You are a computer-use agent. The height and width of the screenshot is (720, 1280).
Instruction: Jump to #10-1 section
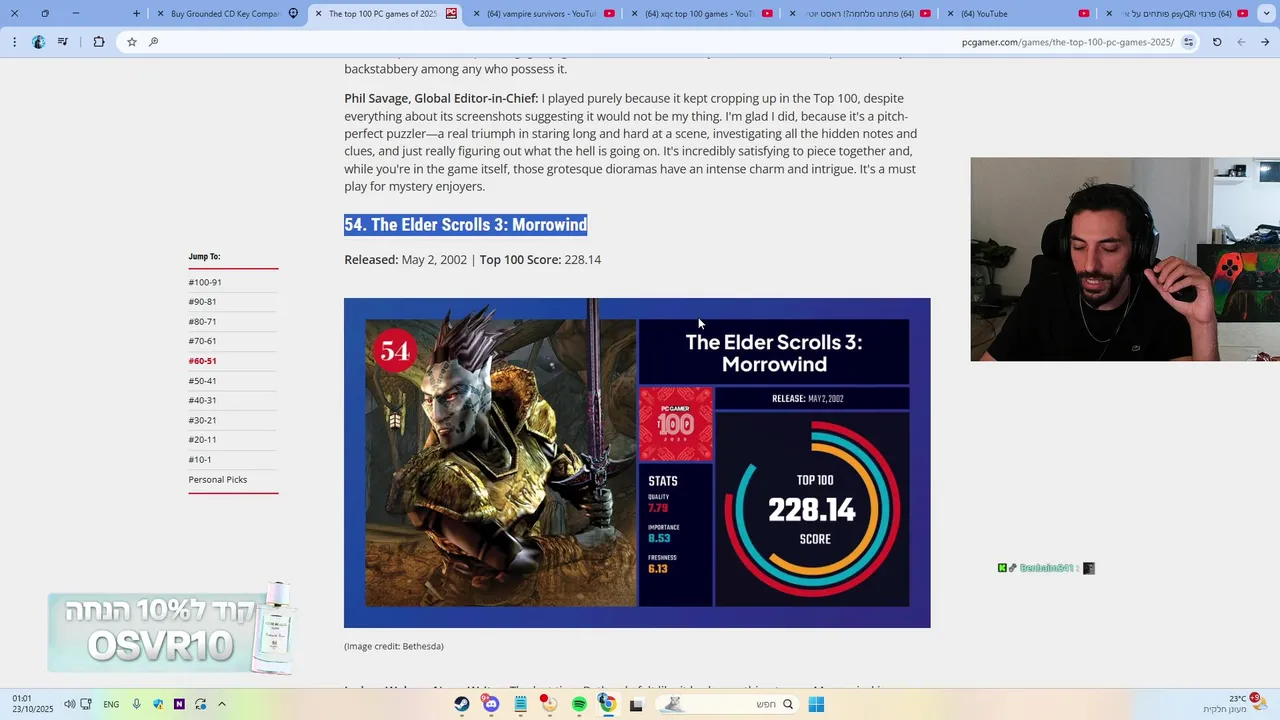coord(200,460)
